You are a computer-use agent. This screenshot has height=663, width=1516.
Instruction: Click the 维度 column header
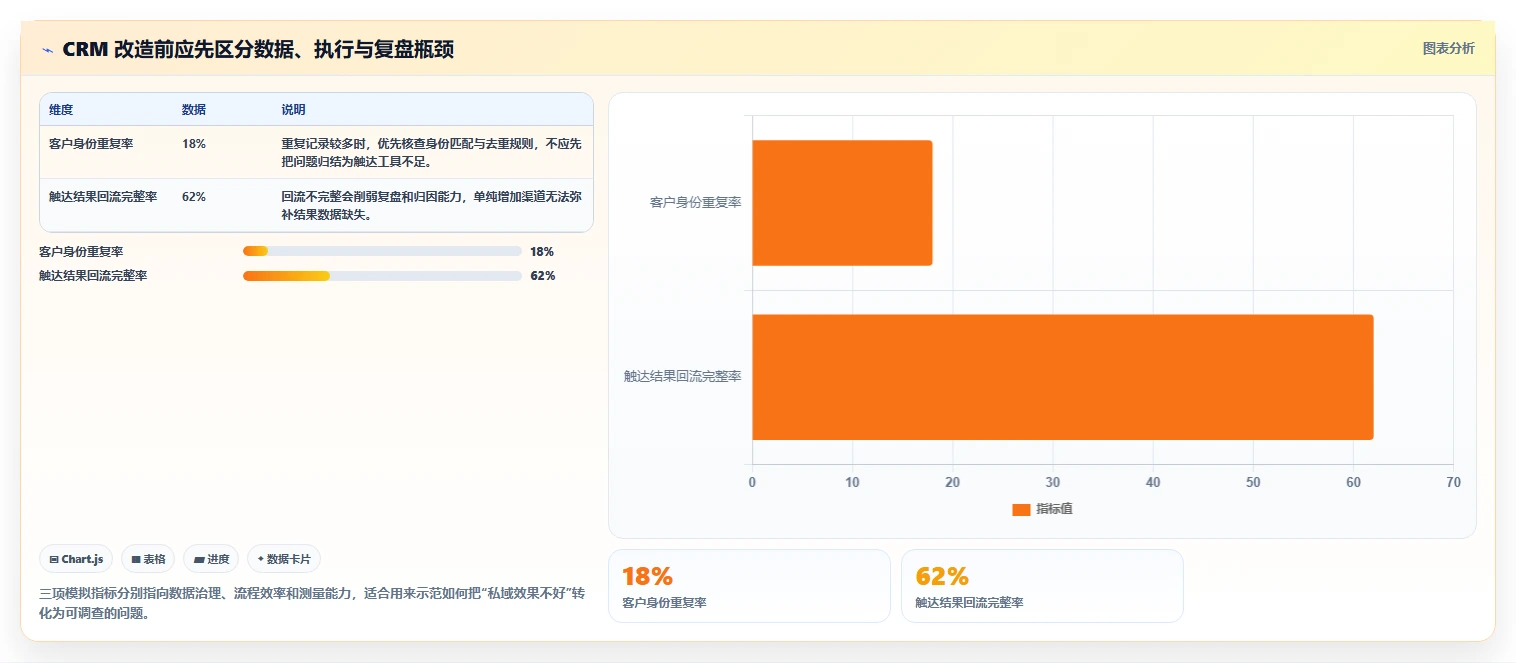coord(61,109)
